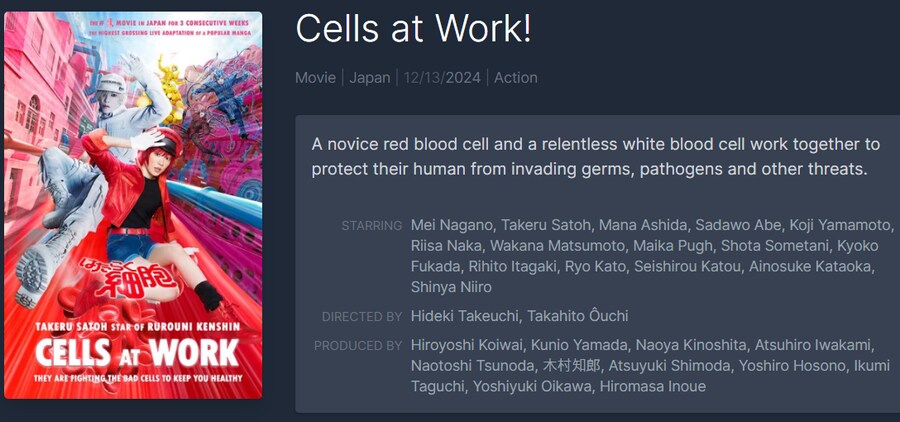Screen dimensions: 900x422
Task: Select the Movie type label
Action: point(315,78)
